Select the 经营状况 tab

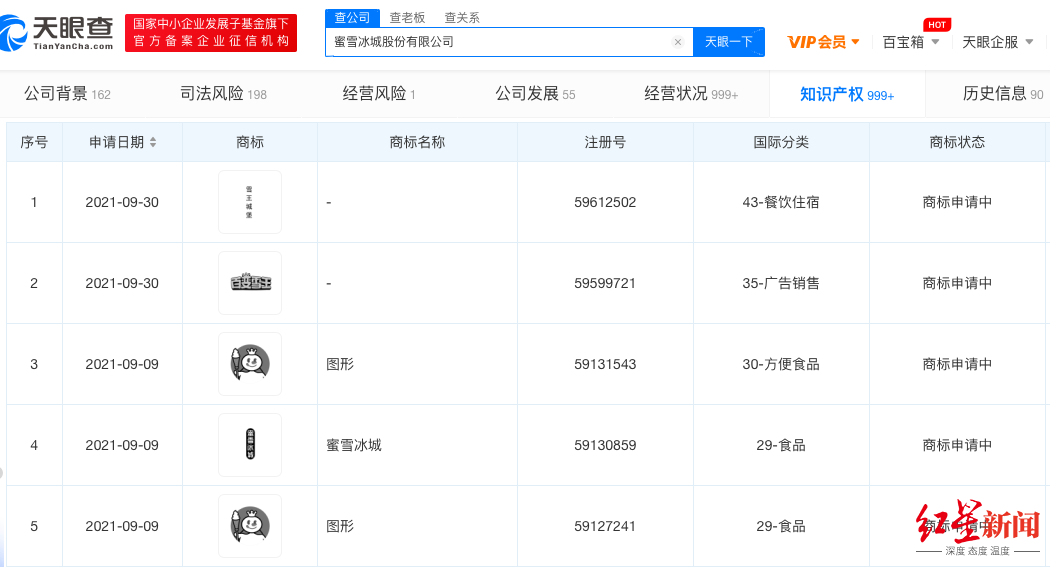[690, 94]
